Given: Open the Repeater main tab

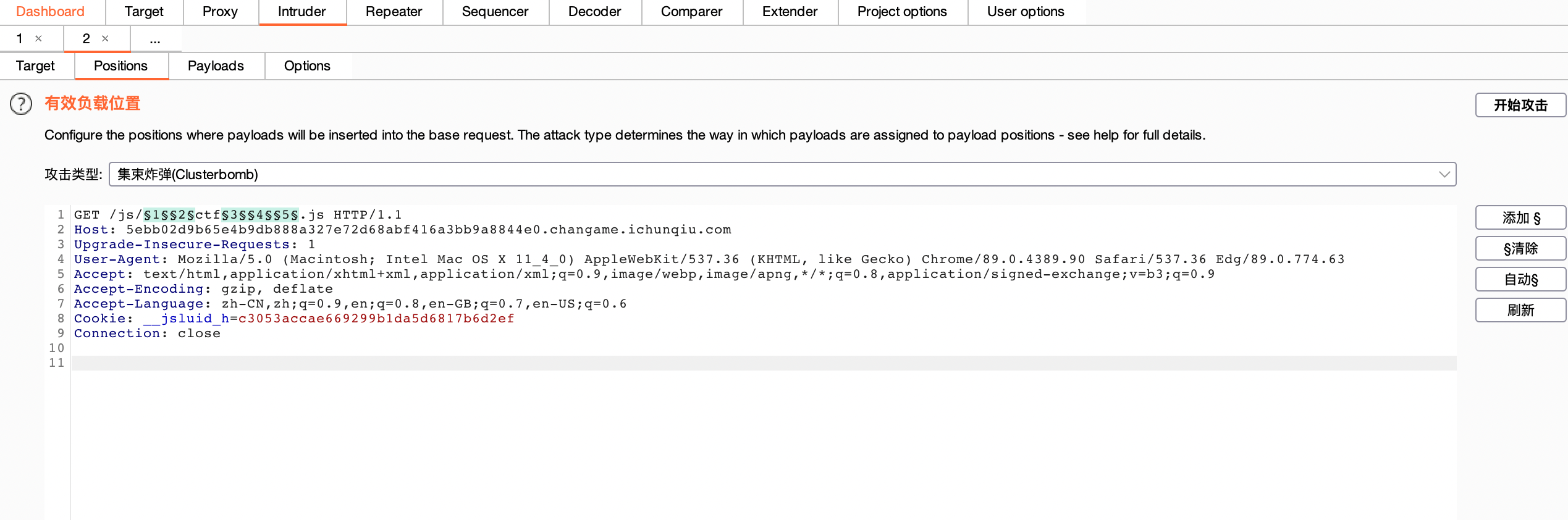Looking at the screenshot, I should pos(394,12).
